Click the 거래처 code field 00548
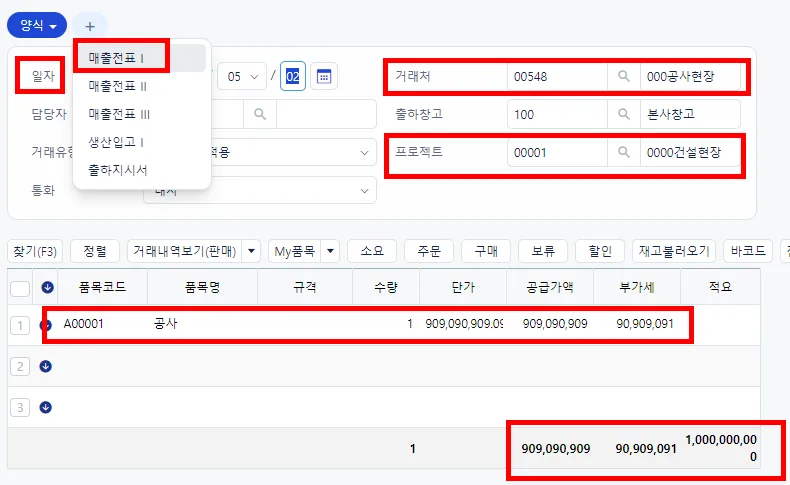Screen dimensions: 790x485 557,77
